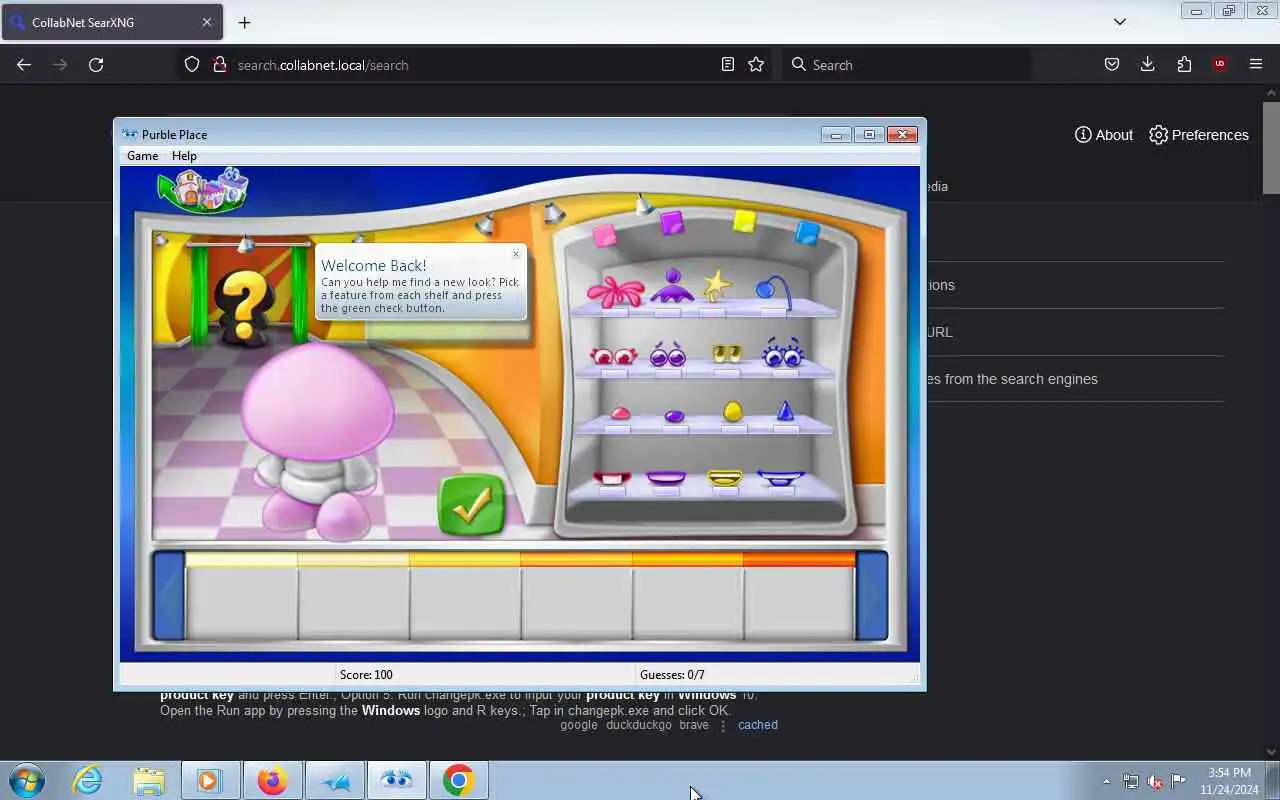Choose the red mouth feature

(x=611, y=479)
